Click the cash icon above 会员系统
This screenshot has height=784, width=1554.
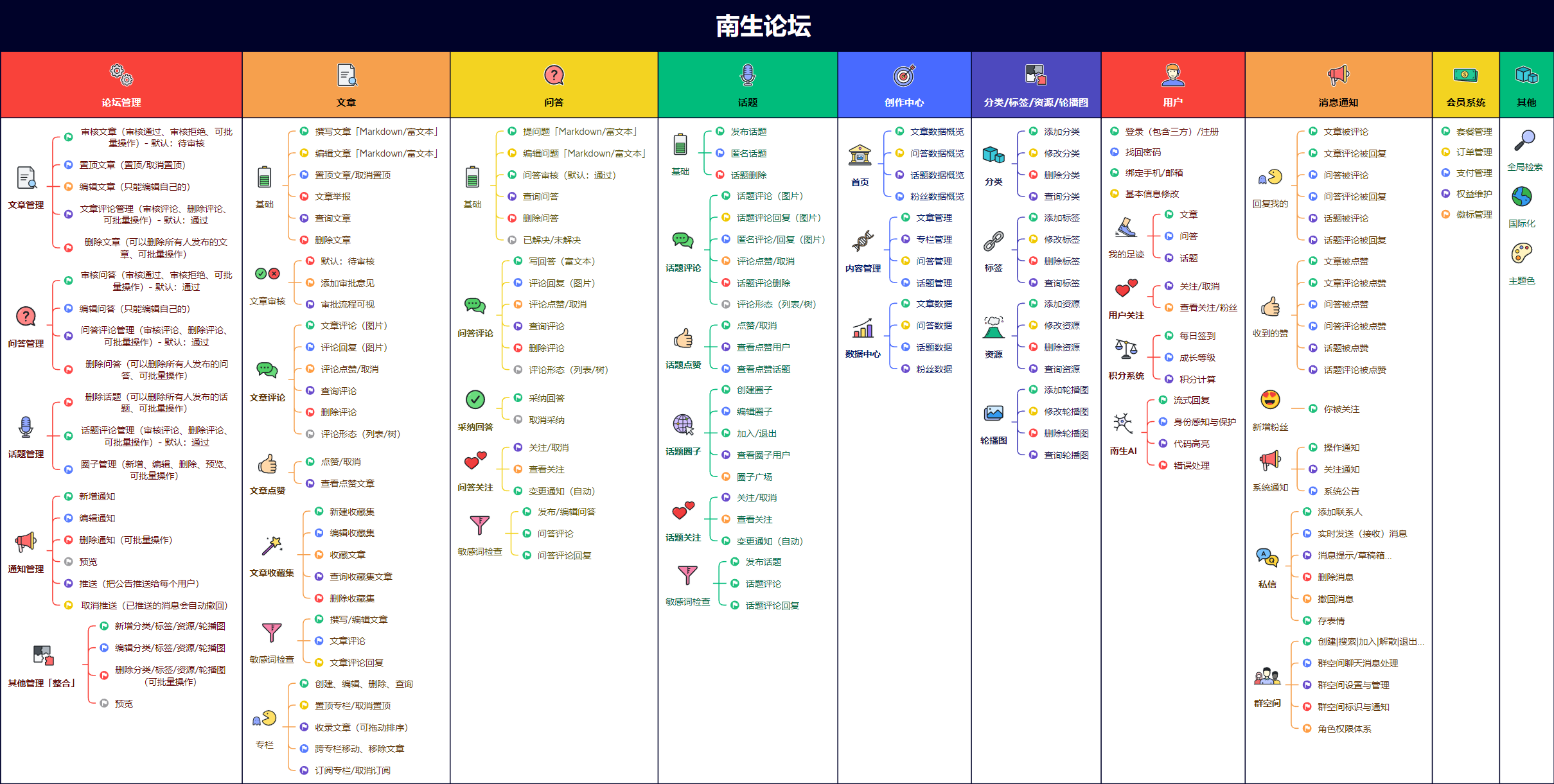1465,75
